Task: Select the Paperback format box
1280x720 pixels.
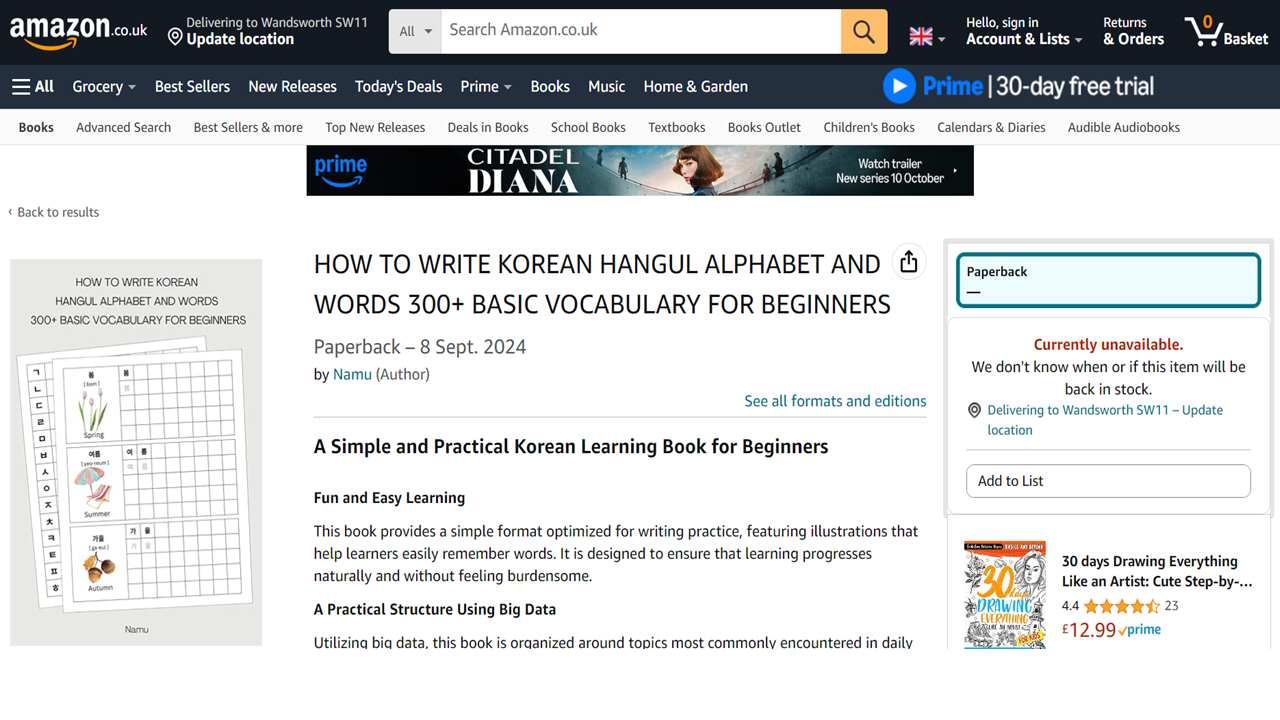Action: tap(1108, 280)
